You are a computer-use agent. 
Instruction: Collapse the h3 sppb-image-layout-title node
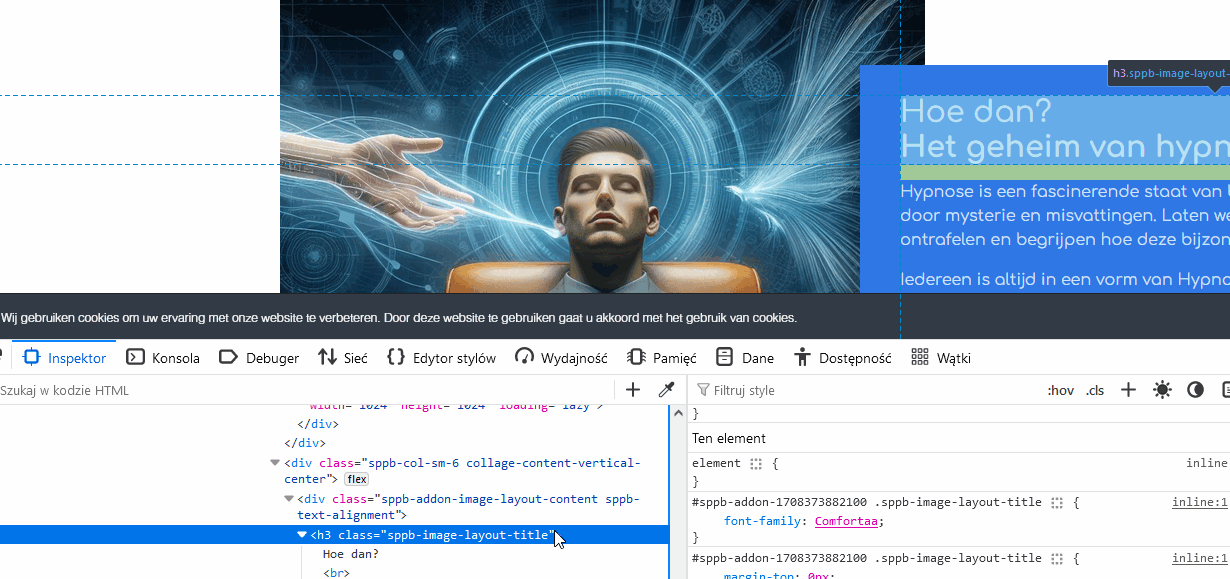point(302,535)
